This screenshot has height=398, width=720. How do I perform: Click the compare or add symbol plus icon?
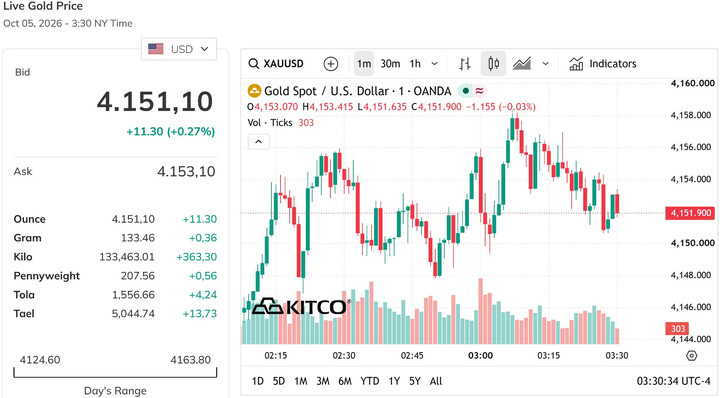click(x=331, y=63)
